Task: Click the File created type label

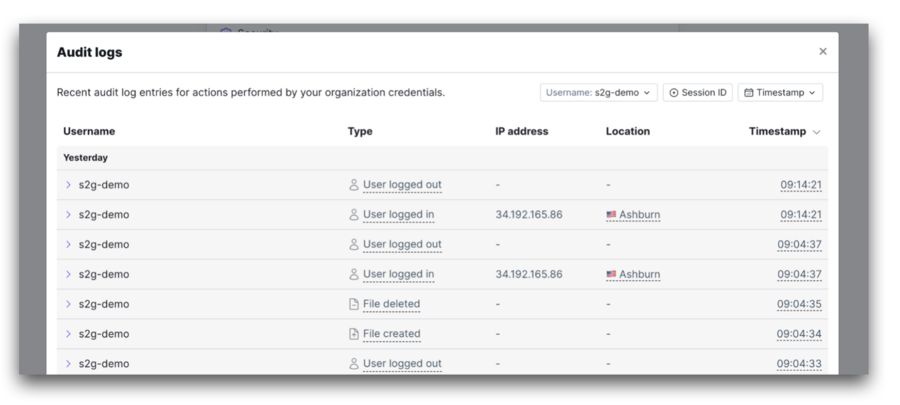Action: pyautogui.click(x=391, y=334)
